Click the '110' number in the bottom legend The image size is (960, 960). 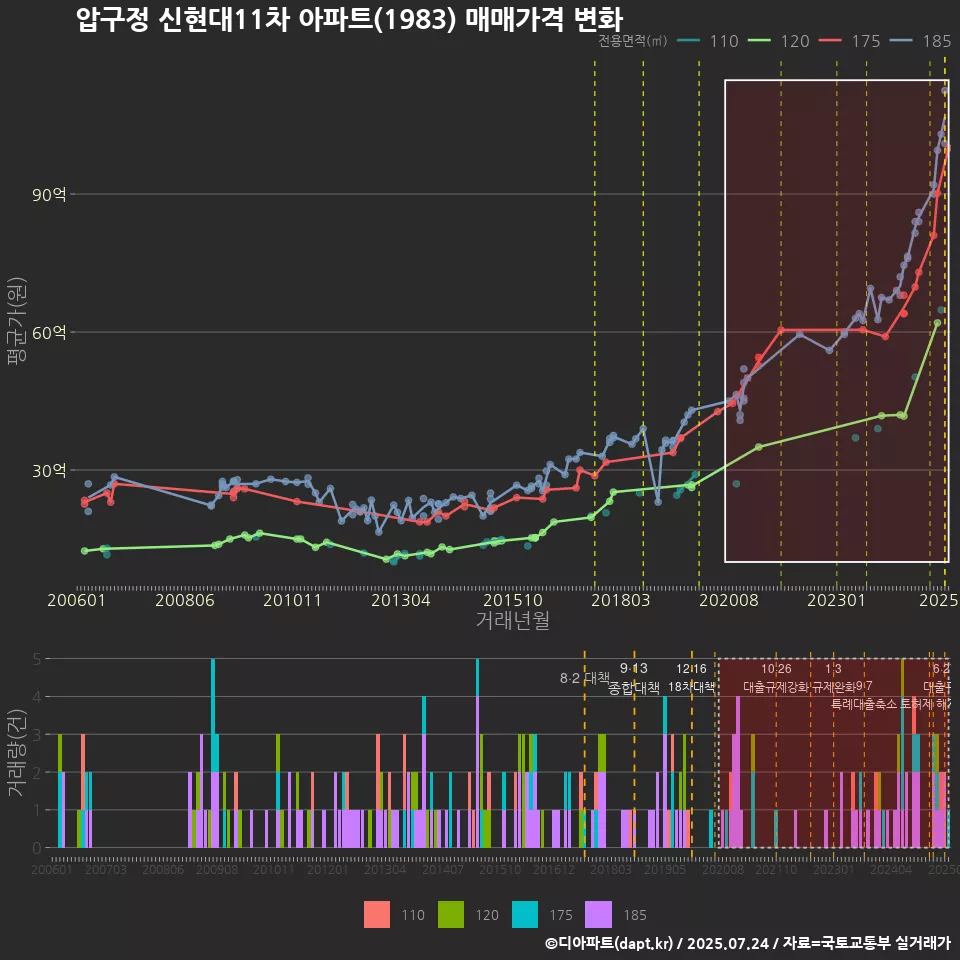(x=413, y=915)
